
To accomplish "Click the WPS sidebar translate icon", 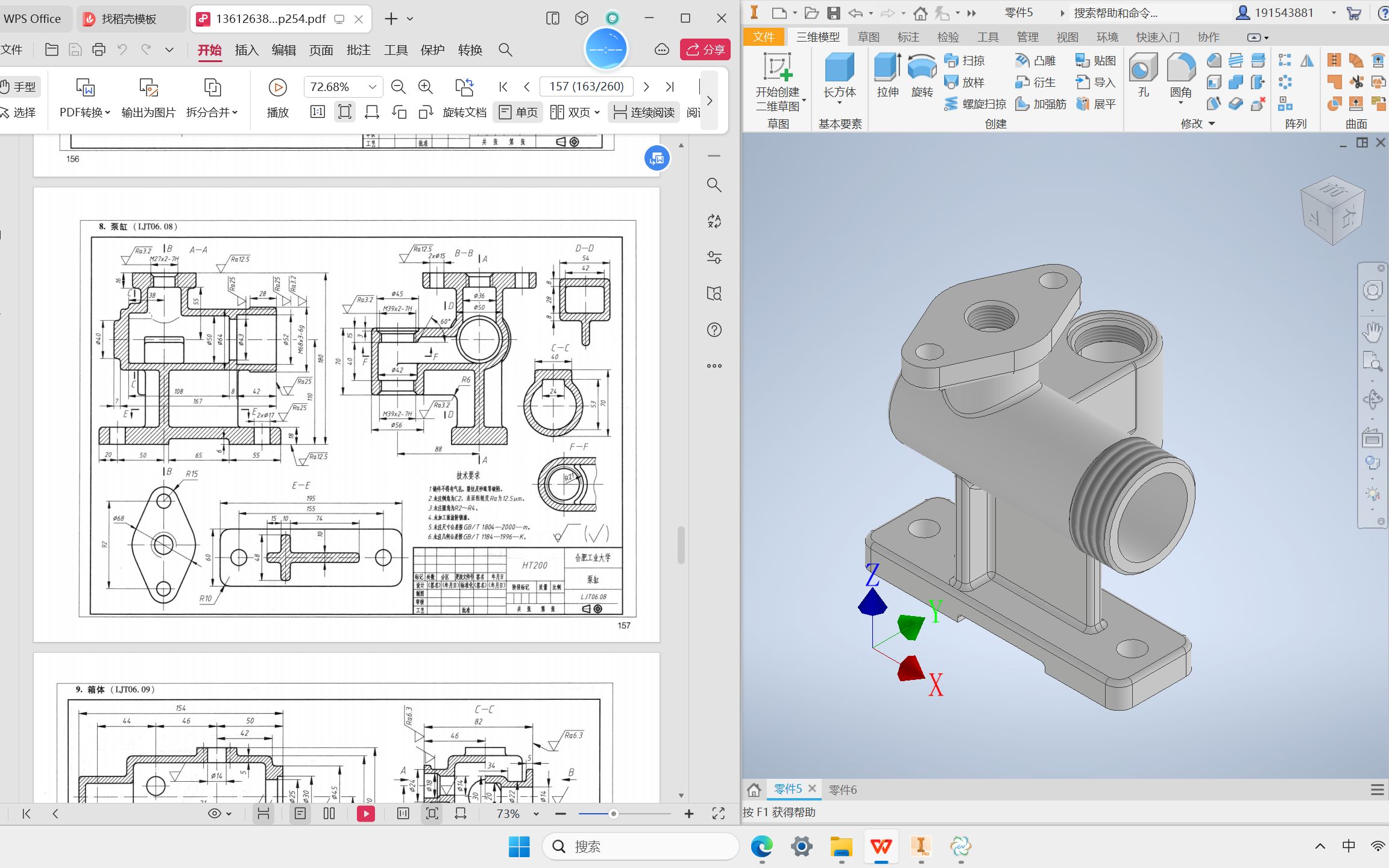I will [x=714, y=221].
